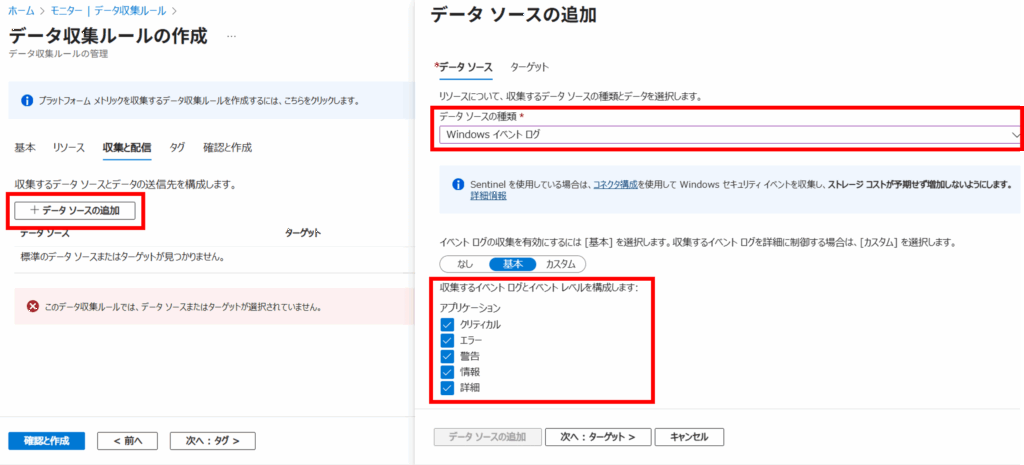The width and height of the screenshot is (1024, 465).
Task: Uncheck the エラー event level checkbox
Action: tap(447, 340)
